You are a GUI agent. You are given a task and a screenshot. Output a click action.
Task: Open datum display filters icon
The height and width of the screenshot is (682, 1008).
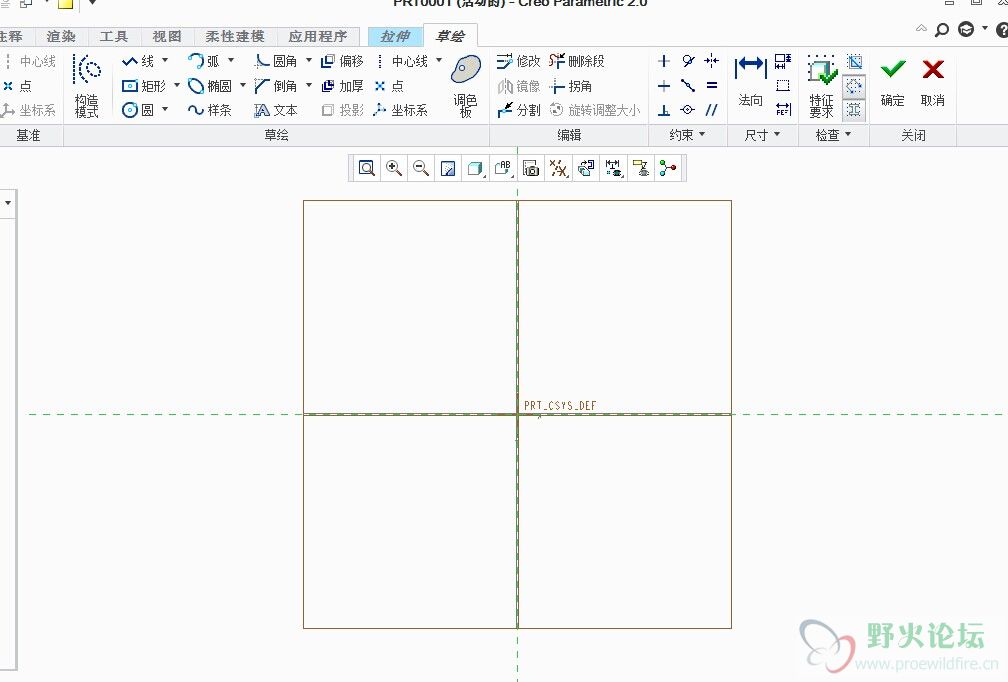click(x=558, y=168)
